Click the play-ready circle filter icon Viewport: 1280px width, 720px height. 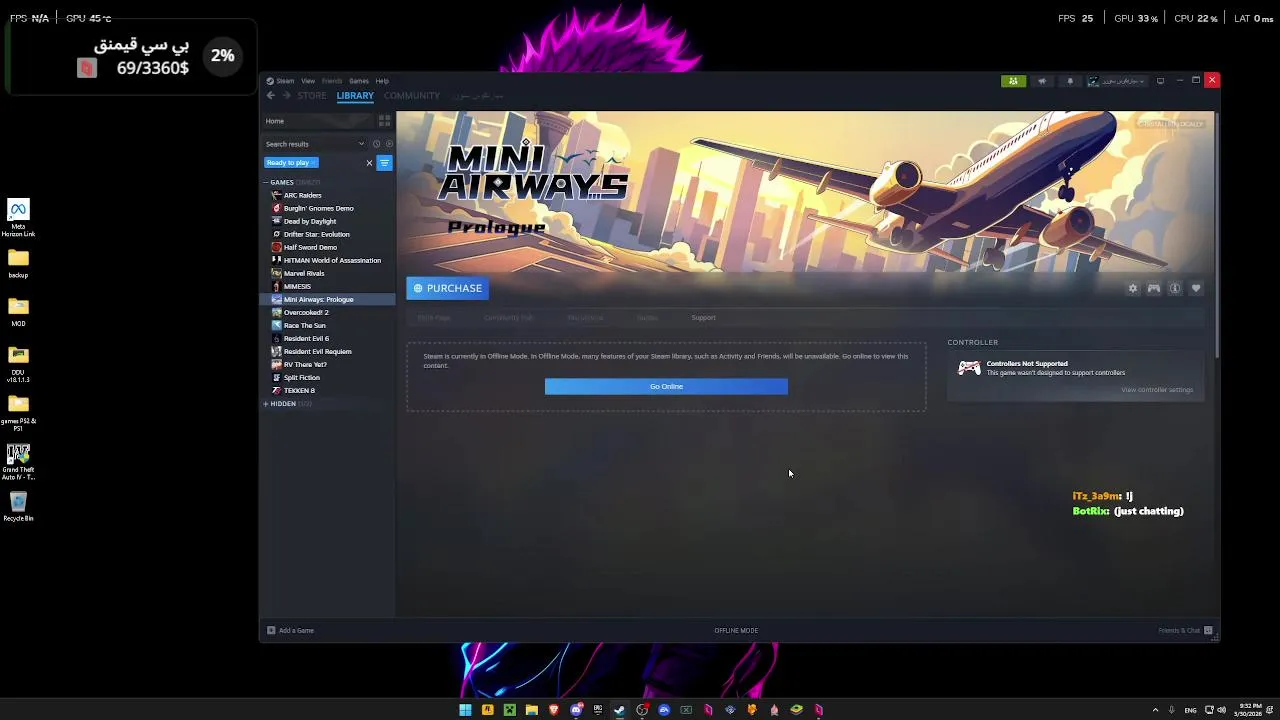click(389, 144)
